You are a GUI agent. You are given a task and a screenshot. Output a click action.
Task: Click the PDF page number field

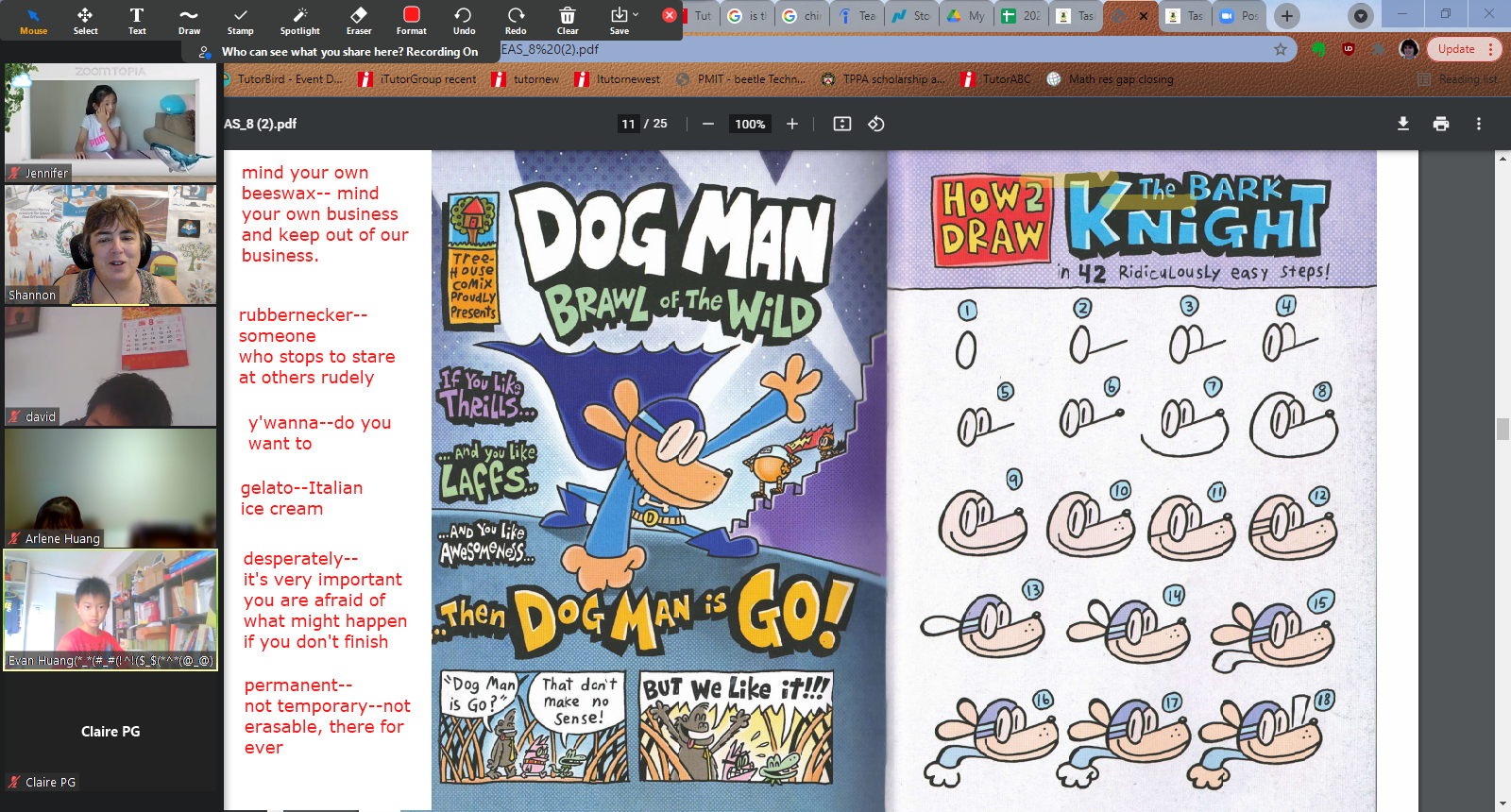pos(629,124)
